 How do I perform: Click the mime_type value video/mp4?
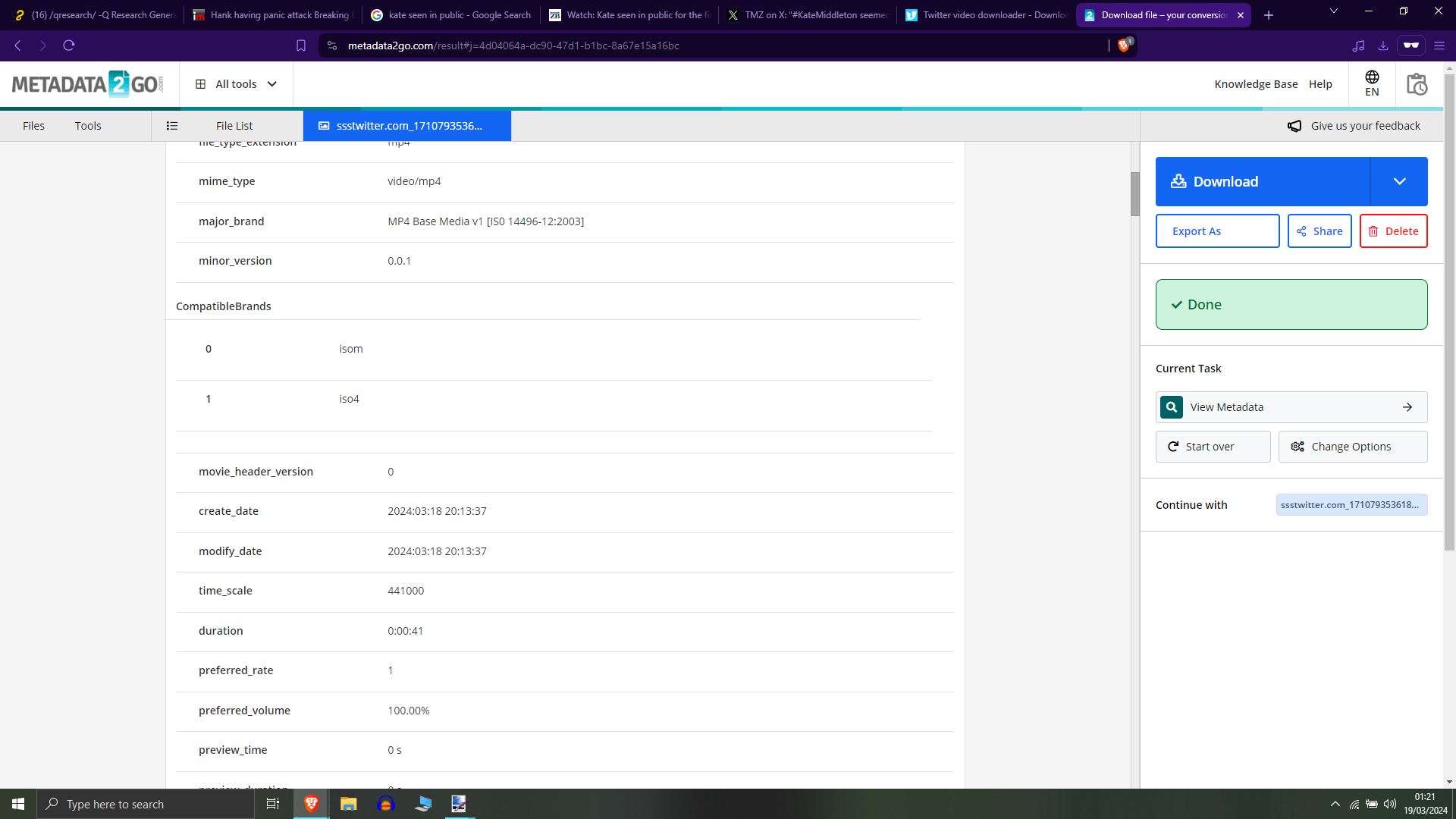tap(414, 181)
